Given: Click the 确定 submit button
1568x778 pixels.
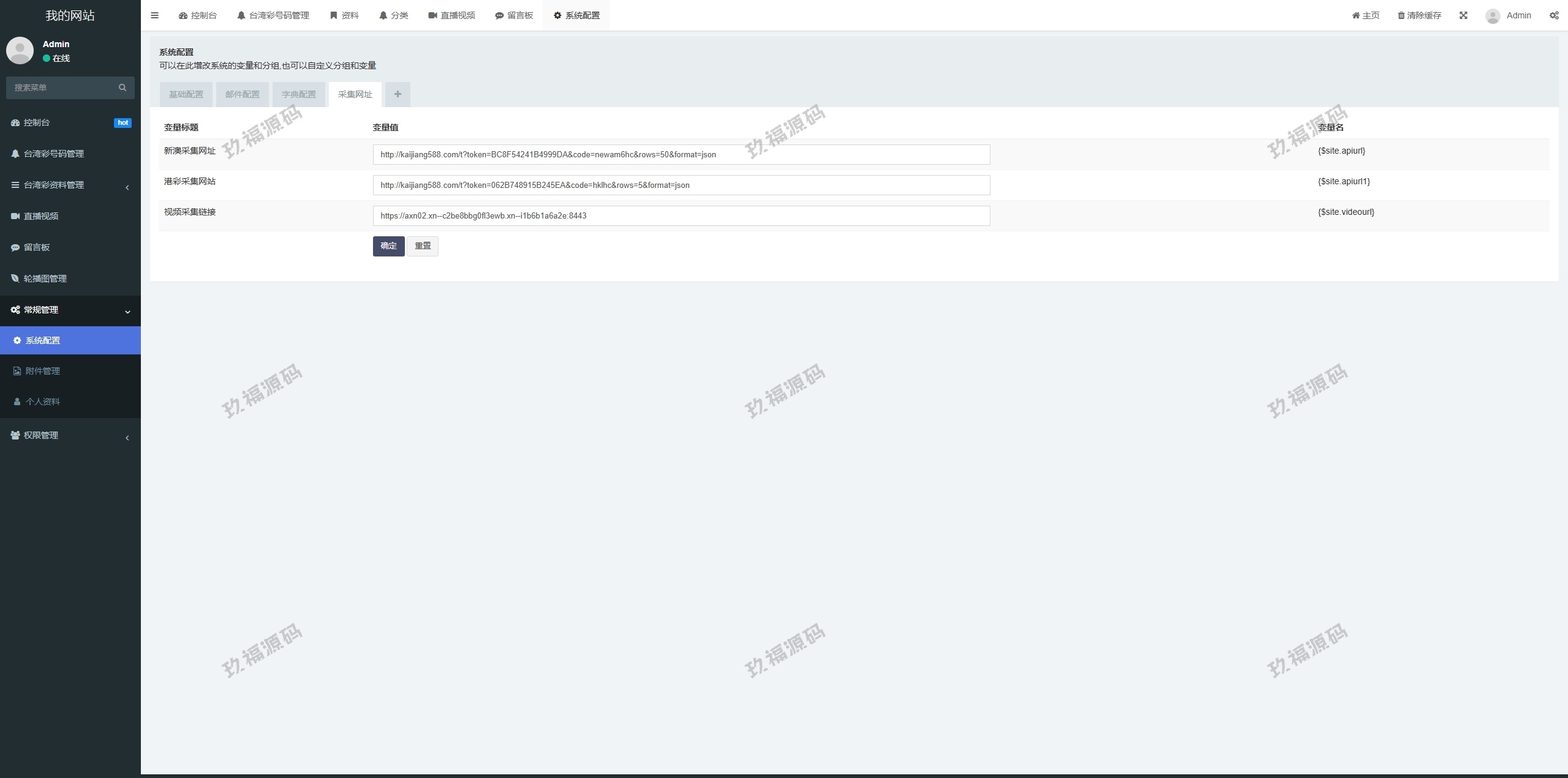Looking at the screenshot, I should click(x=388, y=246).
